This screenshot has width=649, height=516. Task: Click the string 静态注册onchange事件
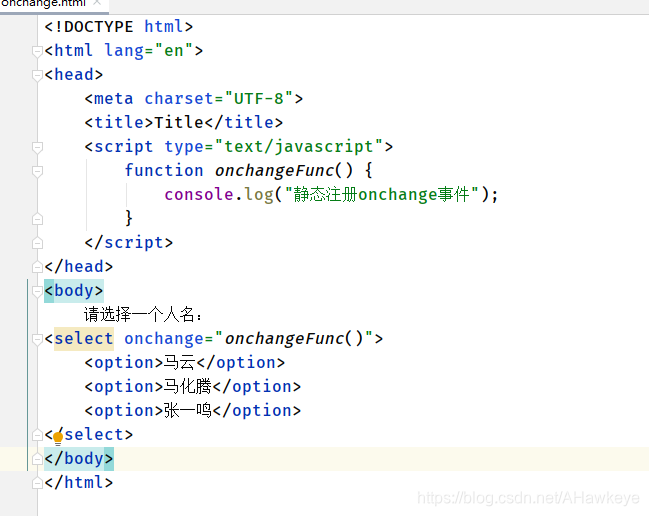click(x=381, y=194)
